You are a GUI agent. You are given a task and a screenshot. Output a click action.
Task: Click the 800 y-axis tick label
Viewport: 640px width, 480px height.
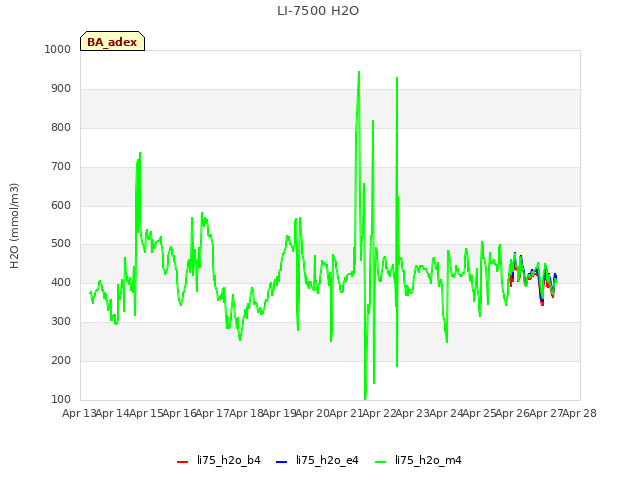tap(61, 127)
